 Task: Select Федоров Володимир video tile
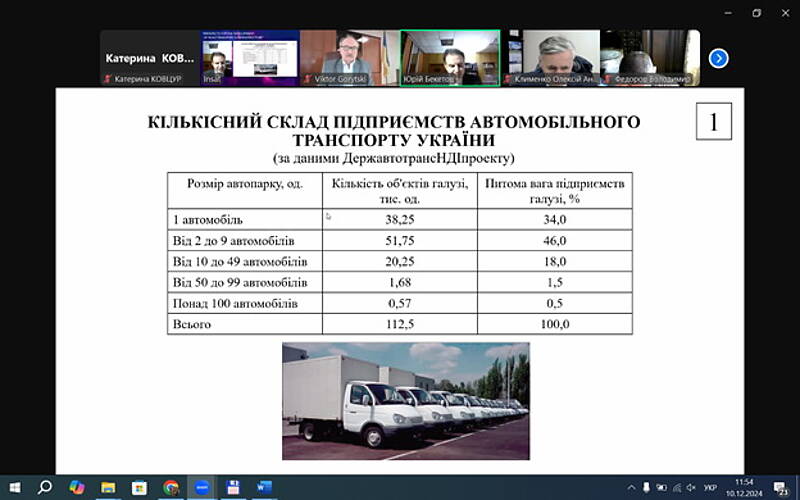tap(651, 58)
